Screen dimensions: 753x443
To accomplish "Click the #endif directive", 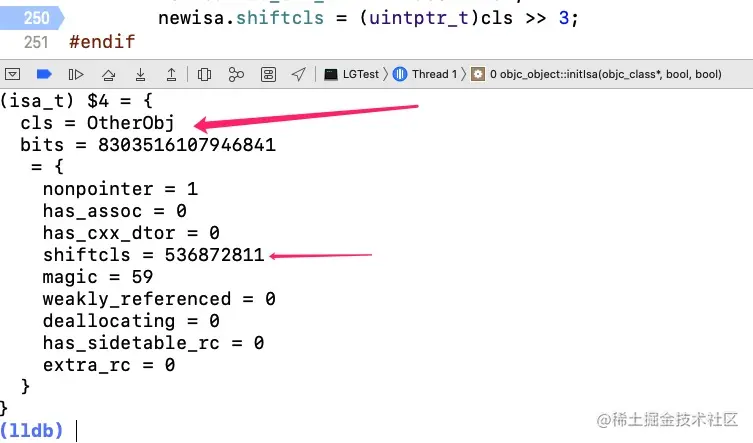I will click(102, 42).
